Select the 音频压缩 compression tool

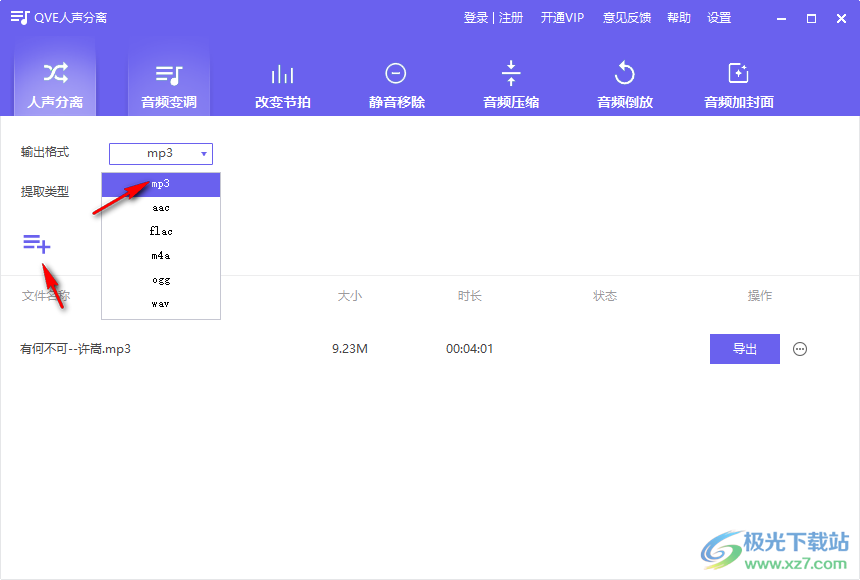coord(510,83)
